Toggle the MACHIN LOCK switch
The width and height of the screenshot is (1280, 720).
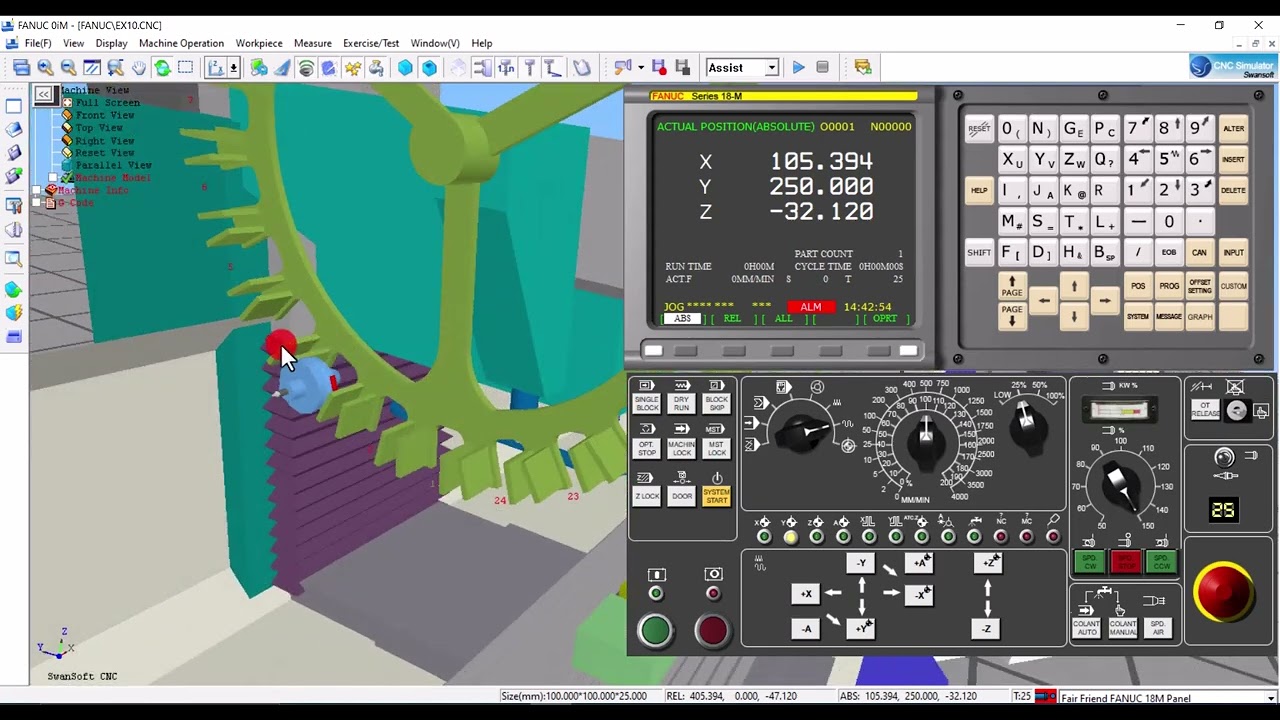click(682, 448)
